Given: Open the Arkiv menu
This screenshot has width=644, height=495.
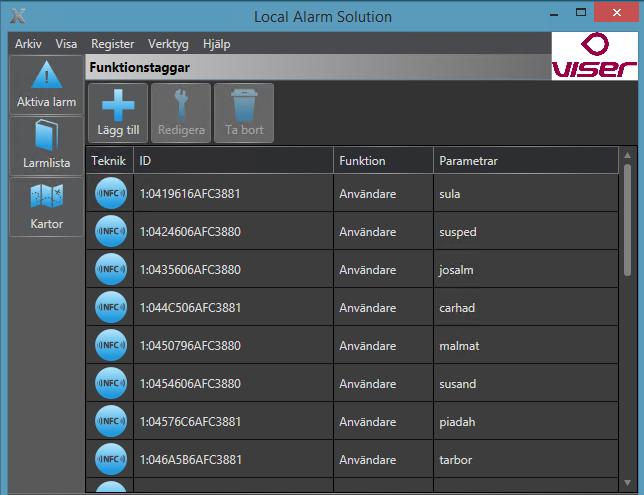Looking at the screenshot, I should 28,44.
